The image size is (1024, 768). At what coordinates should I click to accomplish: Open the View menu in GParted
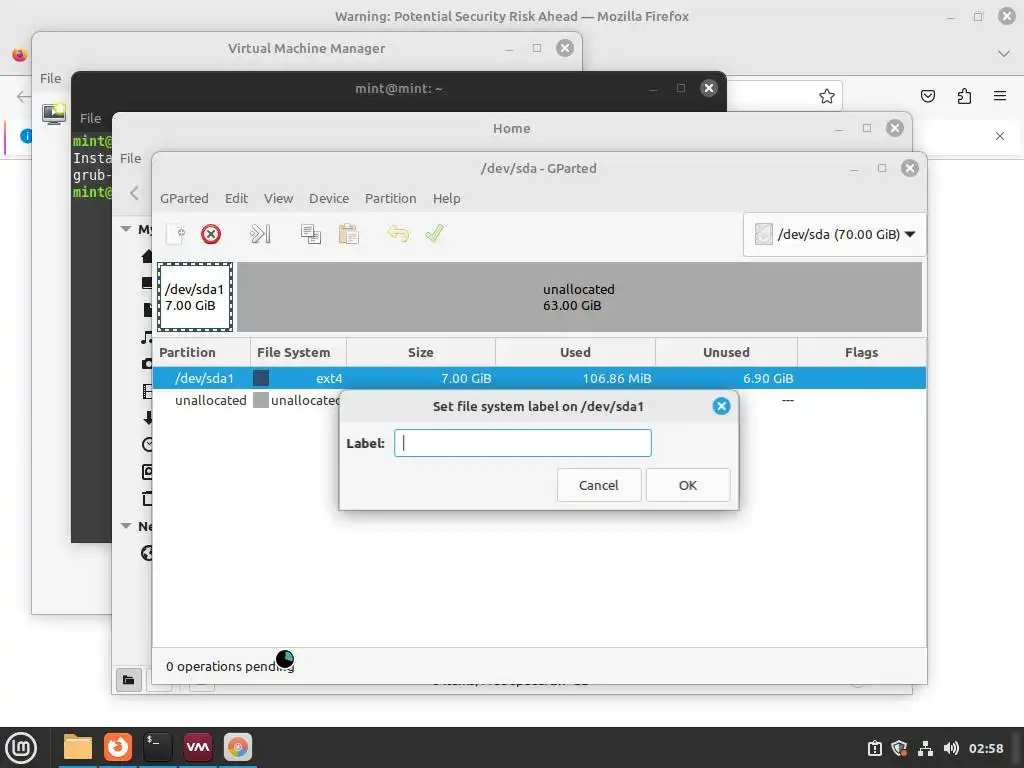[278, 199]
